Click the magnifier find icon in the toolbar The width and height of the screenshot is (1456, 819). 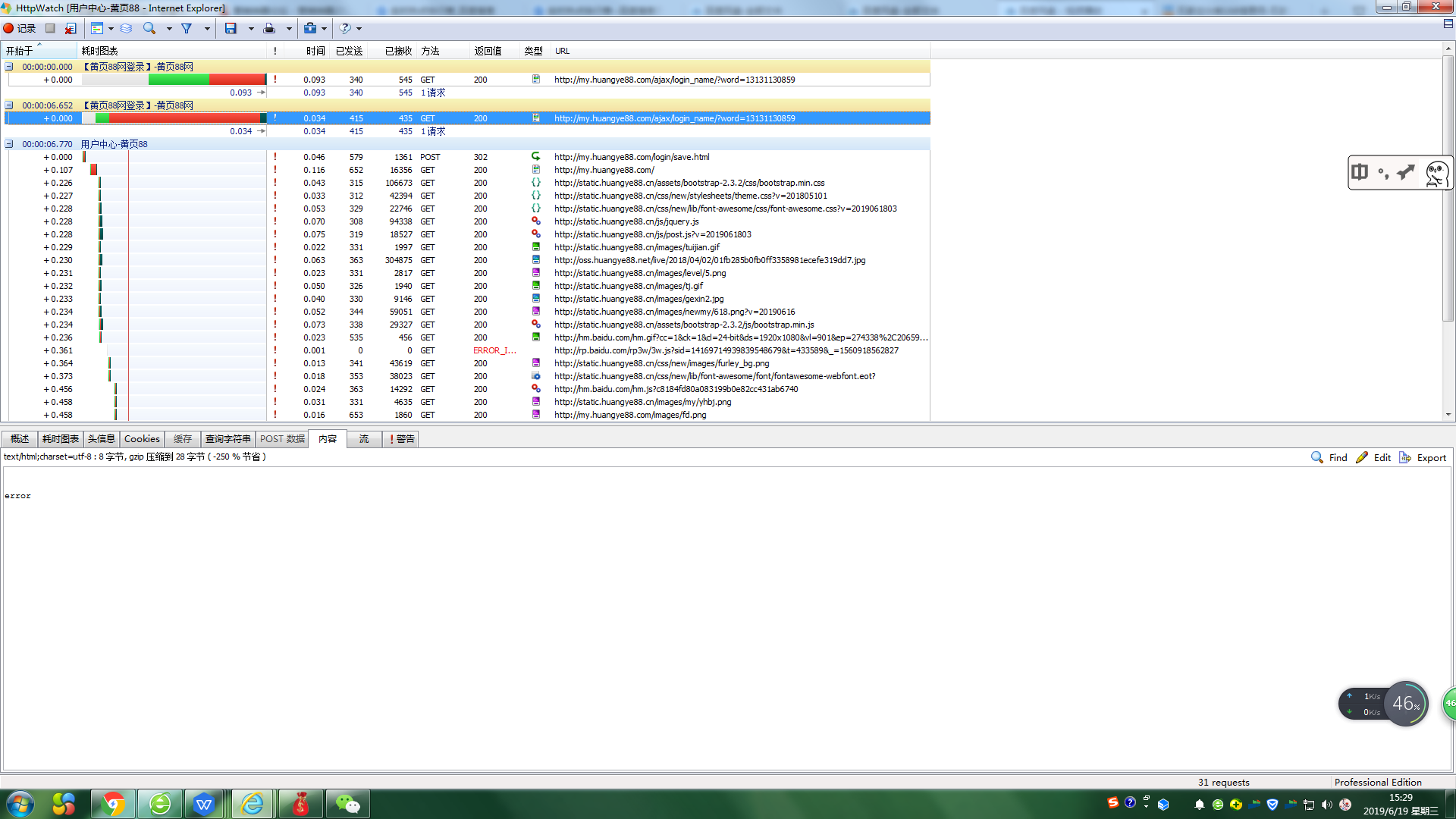tap(149, 28)
